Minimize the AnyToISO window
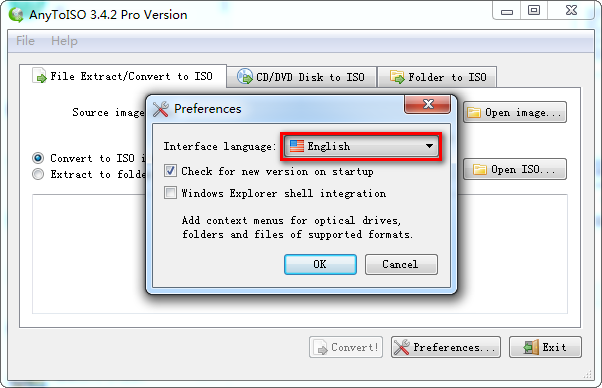Image resolution: width=602 pixels, height=388 pixels. coord(507,11)
